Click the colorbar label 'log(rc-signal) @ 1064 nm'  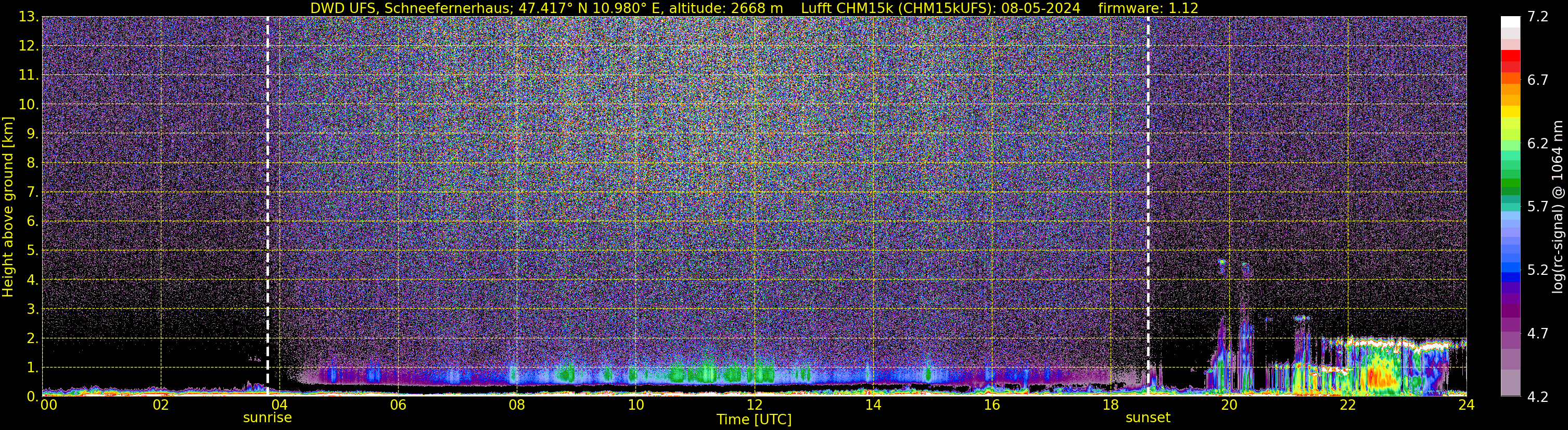click(x=1558, y=207)
